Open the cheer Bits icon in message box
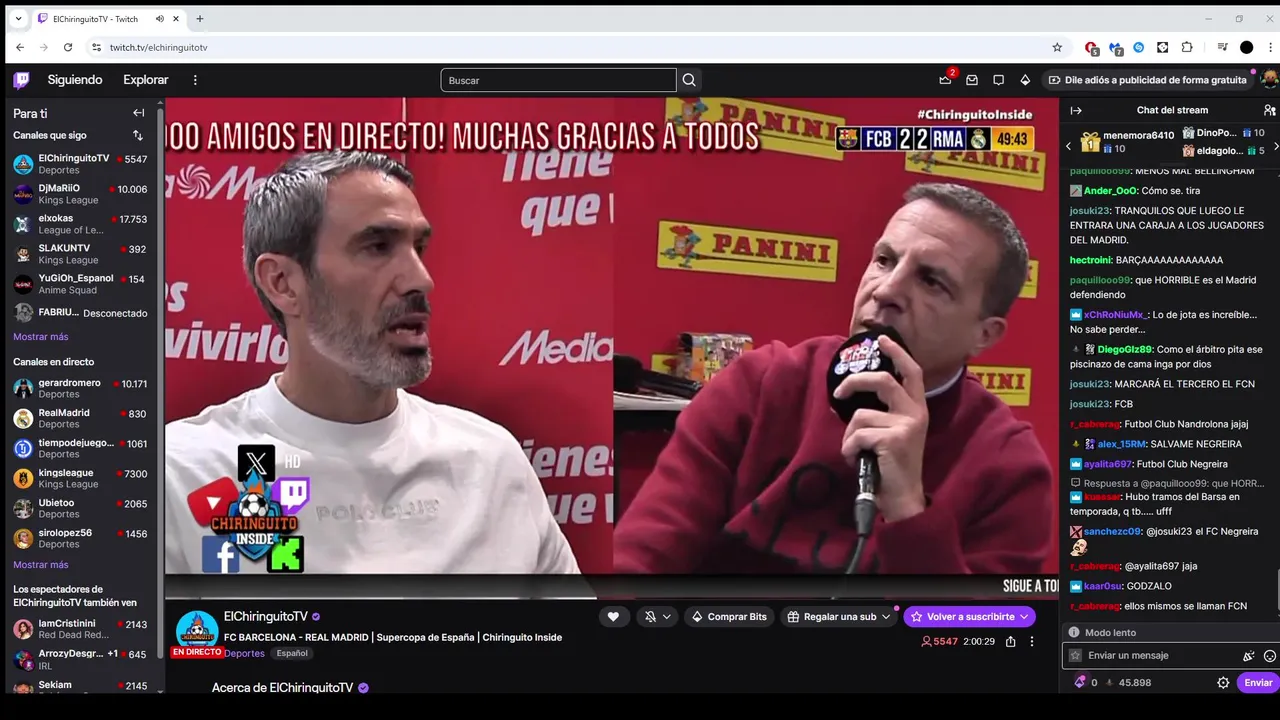 pos(1248,656)
